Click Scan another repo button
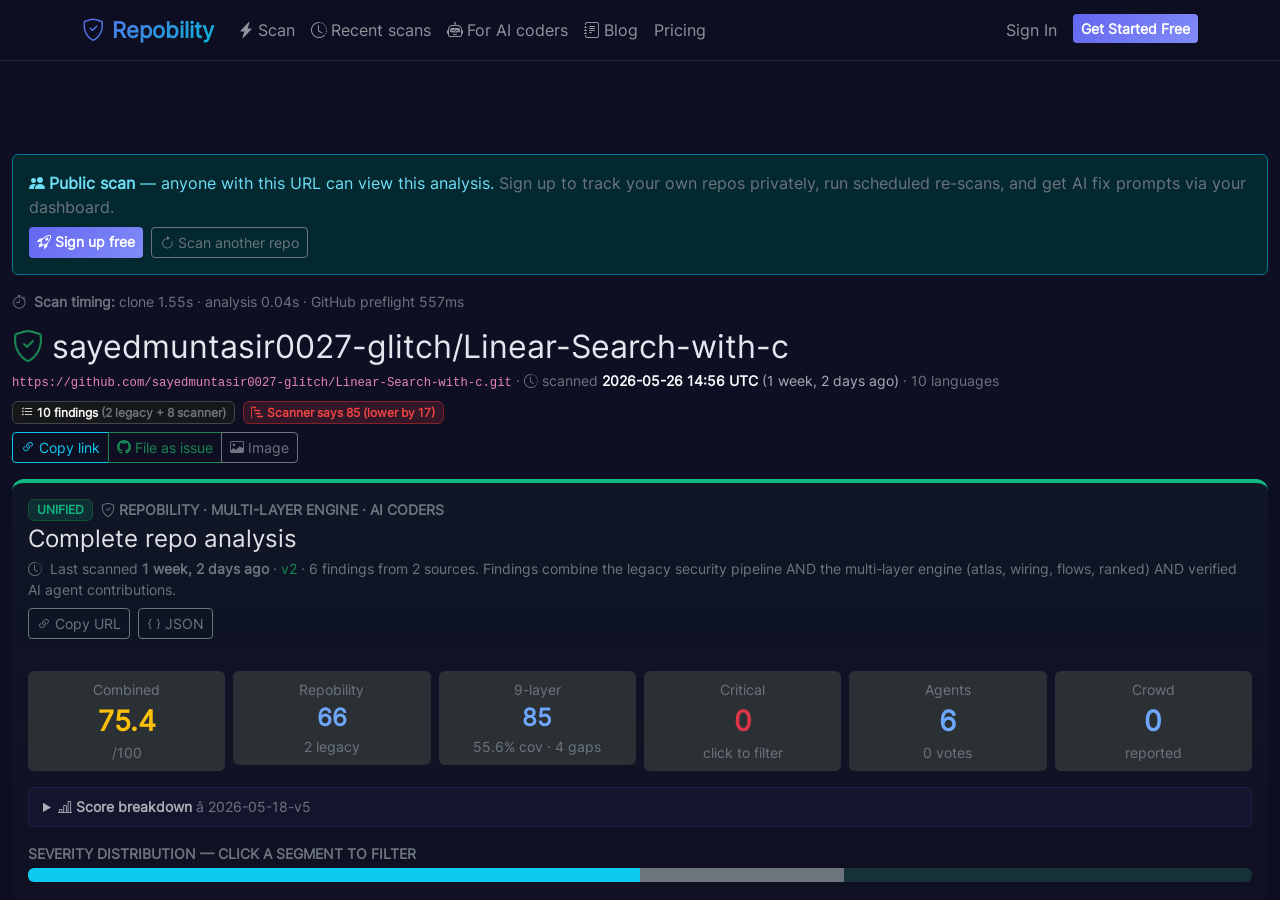The height and width of the screenshot is (900, 1280). point(229,243)
